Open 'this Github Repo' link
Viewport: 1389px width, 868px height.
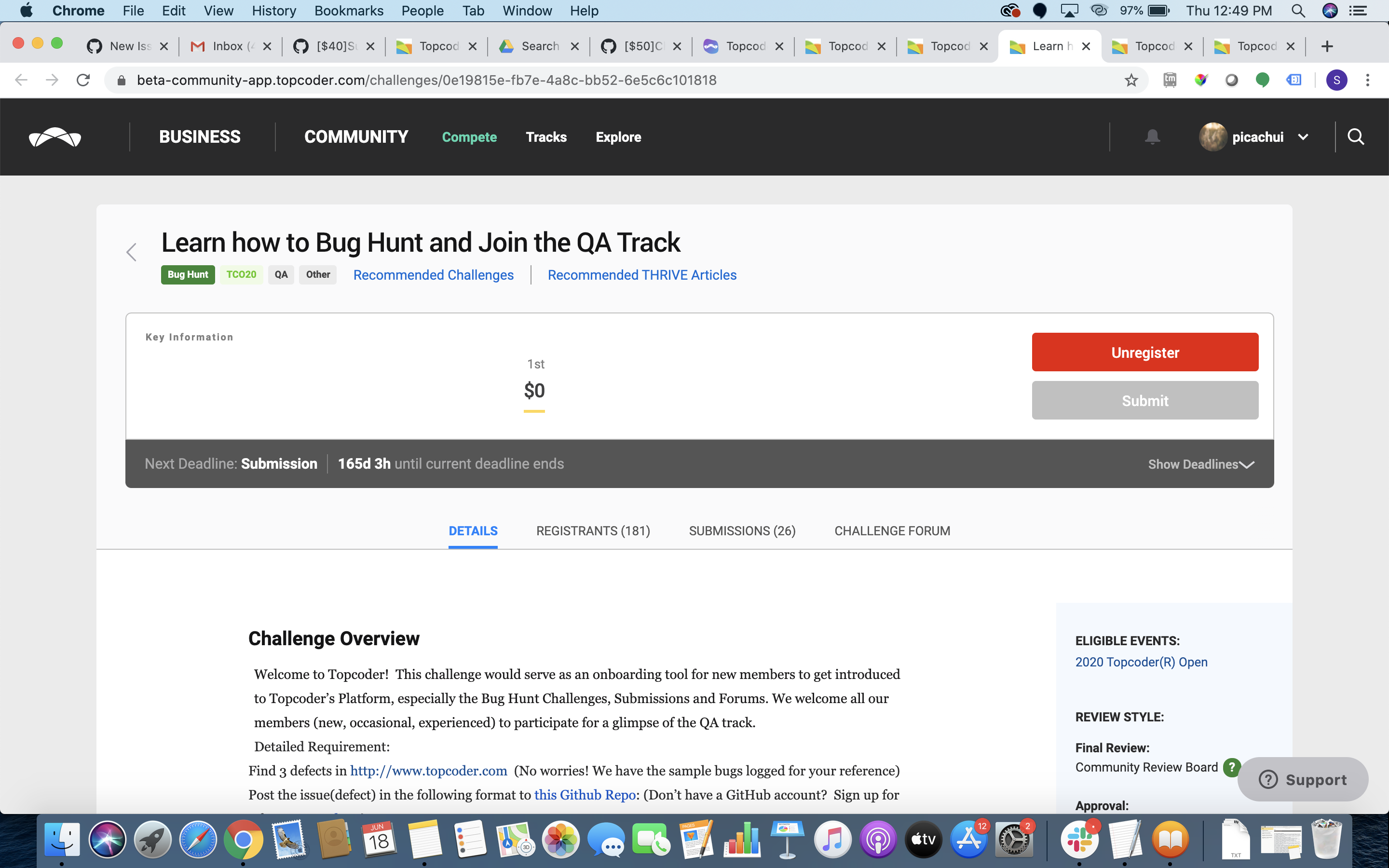tap(585, 795)
